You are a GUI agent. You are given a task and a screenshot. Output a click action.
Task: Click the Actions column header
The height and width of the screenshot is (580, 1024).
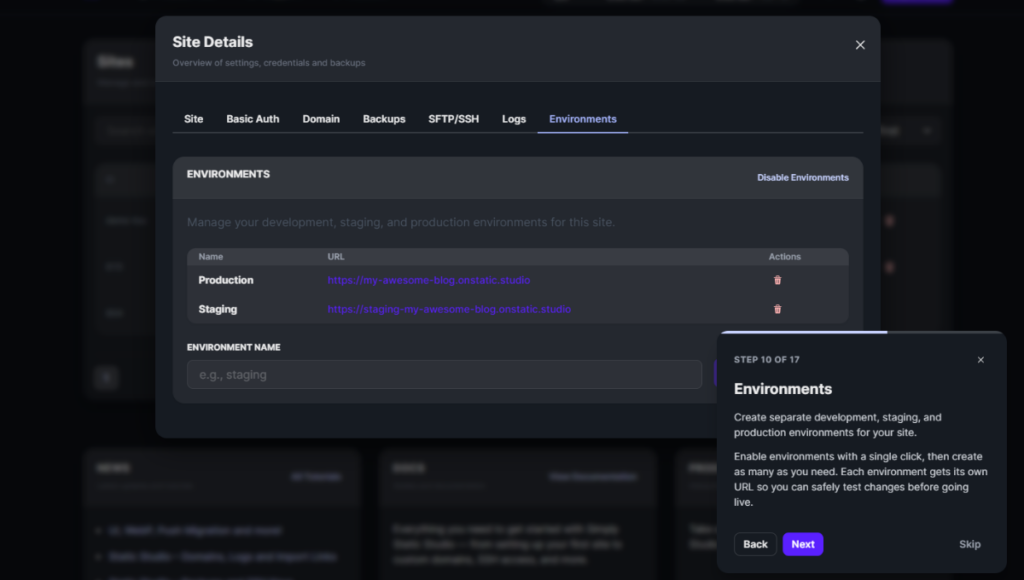(x=784, y=257)
